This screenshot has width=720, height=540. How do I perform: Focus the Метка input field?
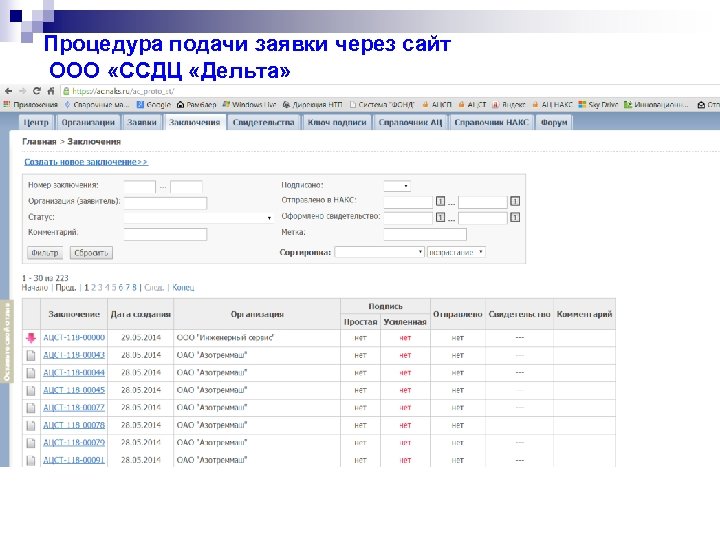tap(425, 234)
